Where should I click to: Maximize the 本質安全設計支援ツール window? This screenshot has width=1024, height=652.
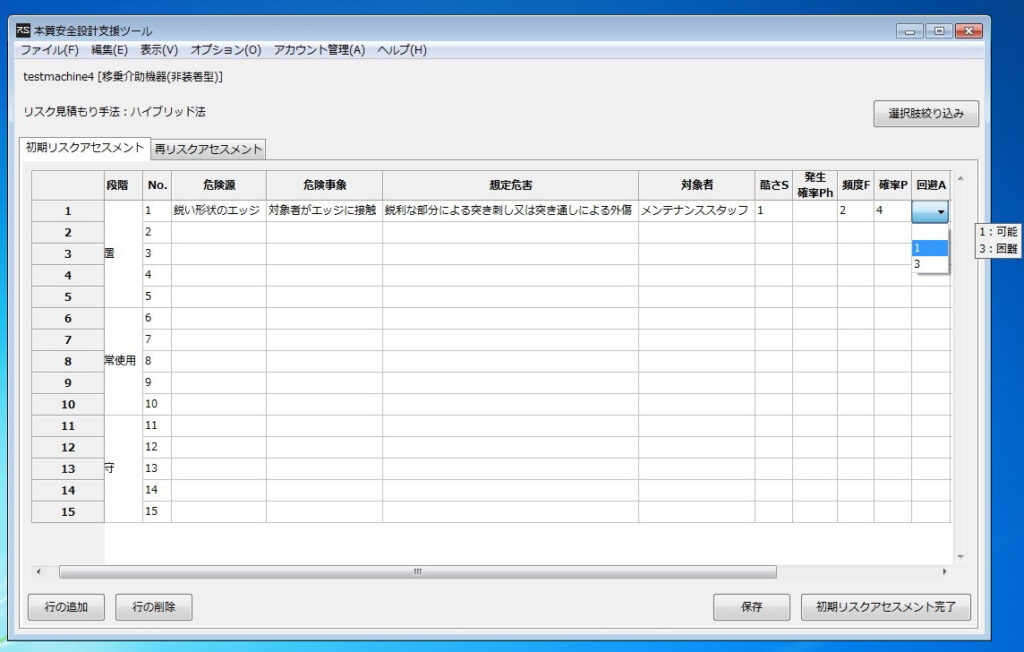(x=939, y=31)
